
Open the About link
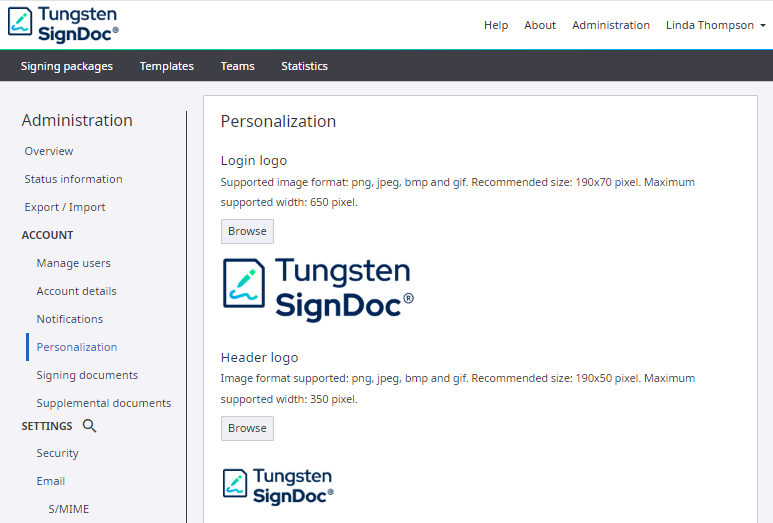(x=540, y=25)
